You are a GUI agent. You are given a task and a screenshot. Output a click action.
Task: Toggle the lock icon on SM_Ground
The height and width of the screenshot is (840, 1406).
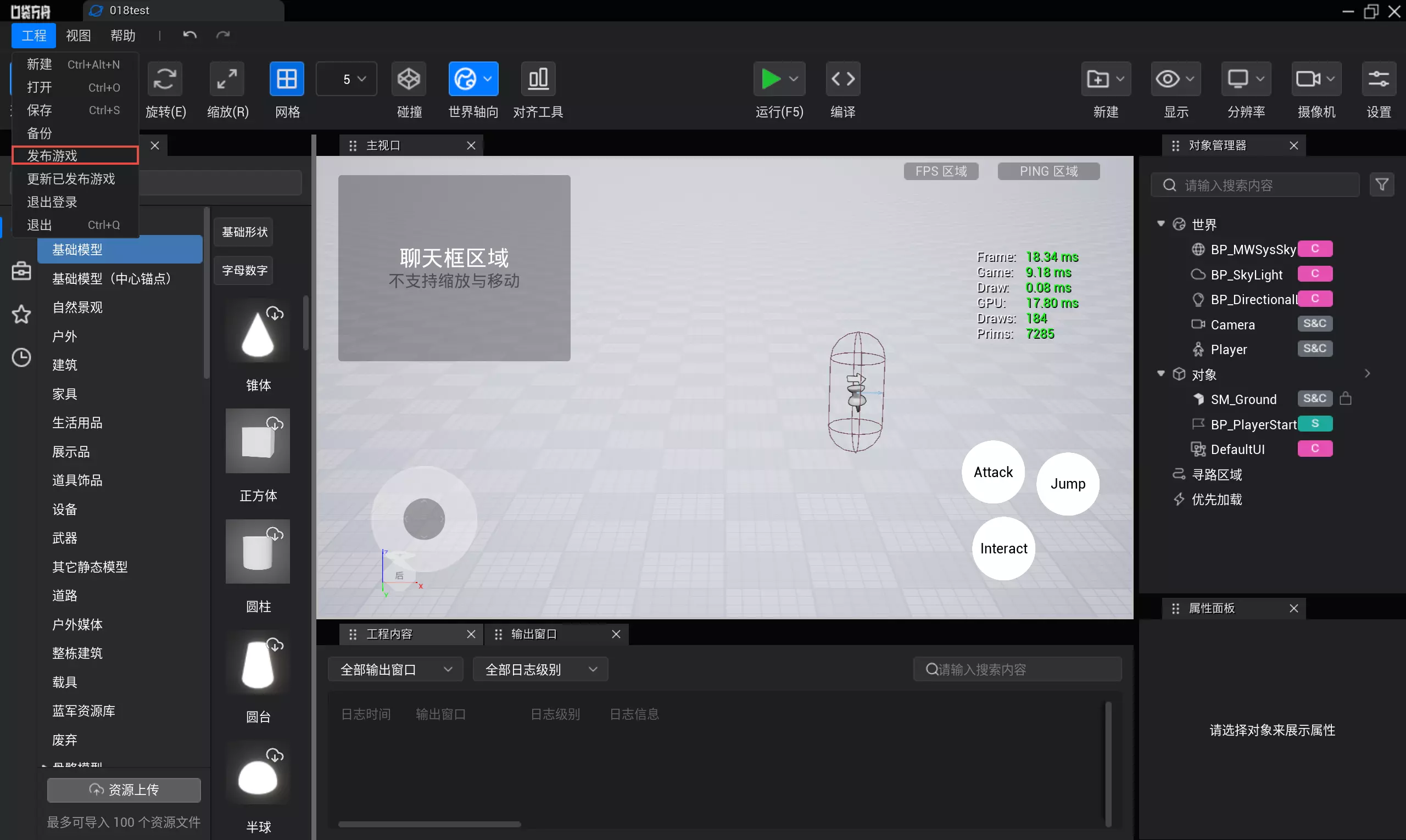point(1346,399)
